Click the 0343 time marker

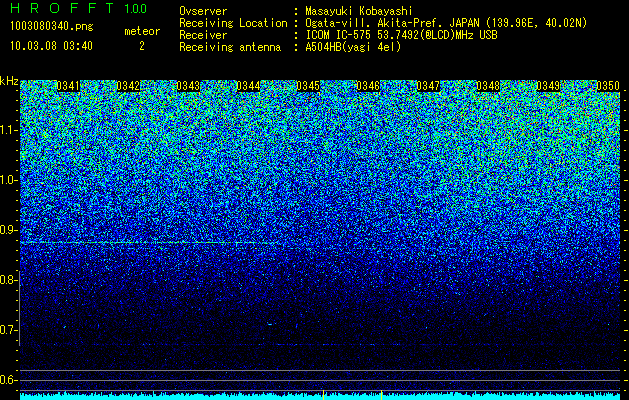[188, 86]
